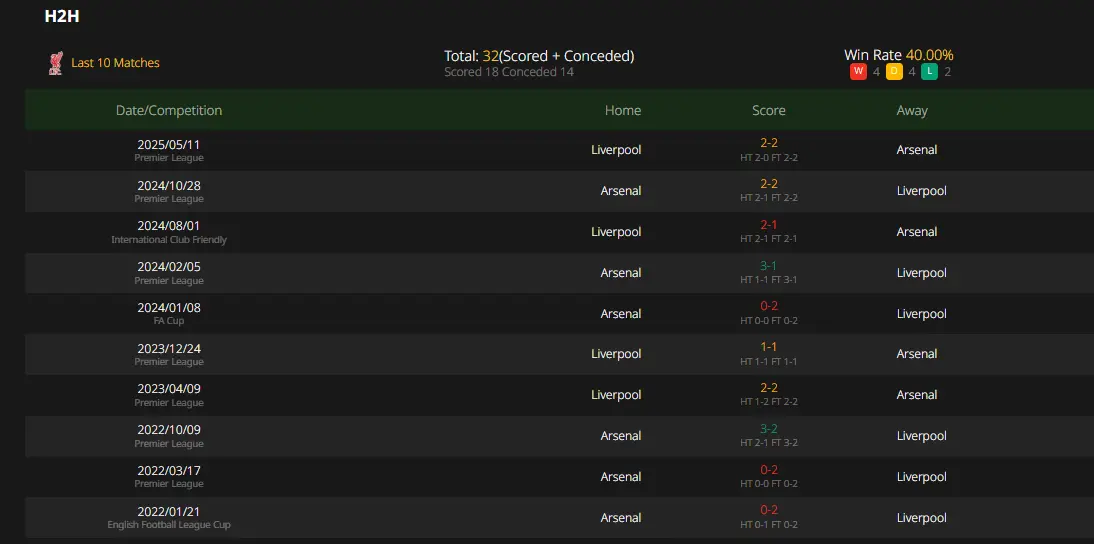Click Arsenal home team in 2022/03/17 match
This screenshot has height=544, width=1094.
[621, 476]
